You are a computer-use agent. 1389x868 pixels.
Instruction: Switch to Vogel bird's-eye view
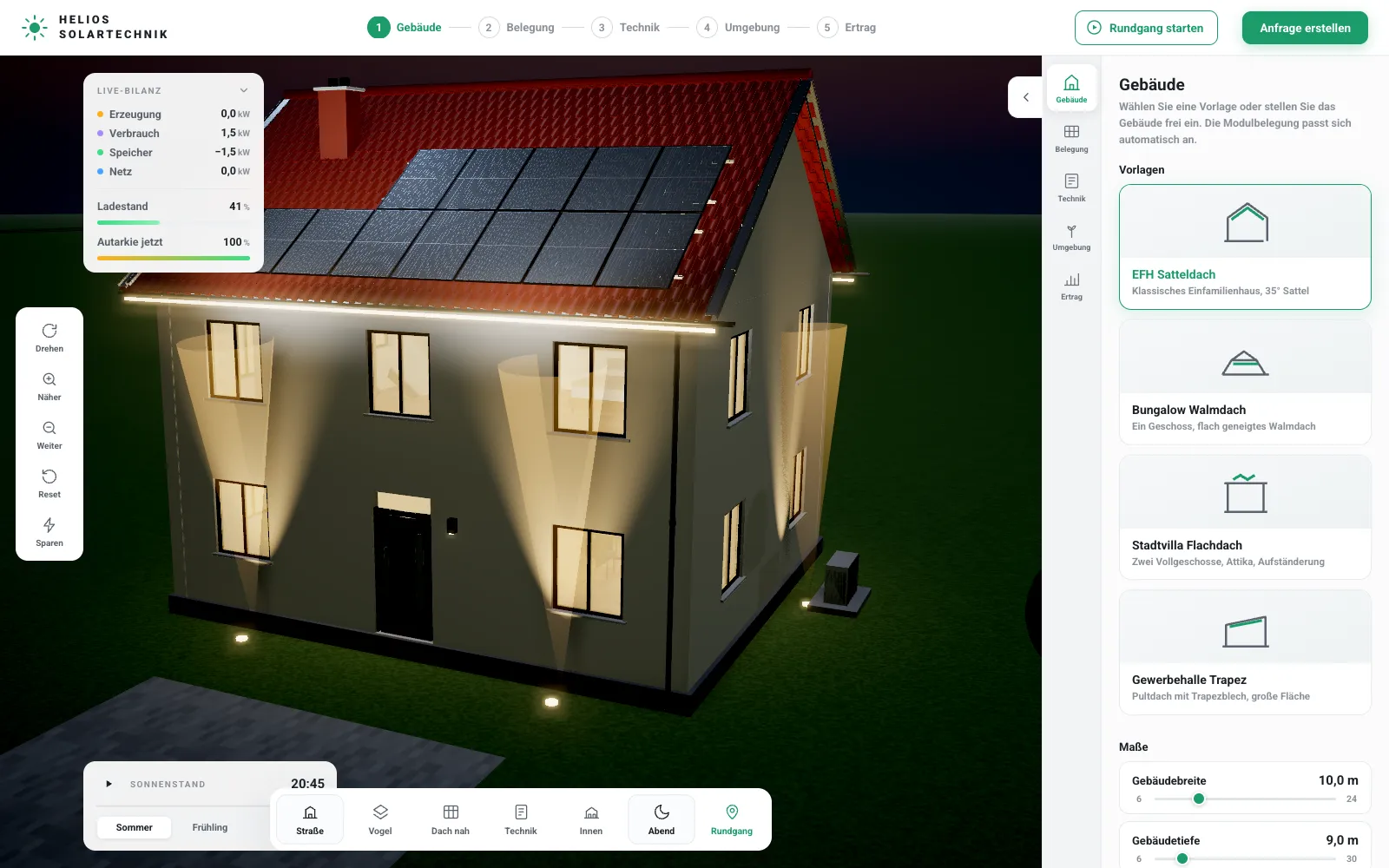coord(380,819)
